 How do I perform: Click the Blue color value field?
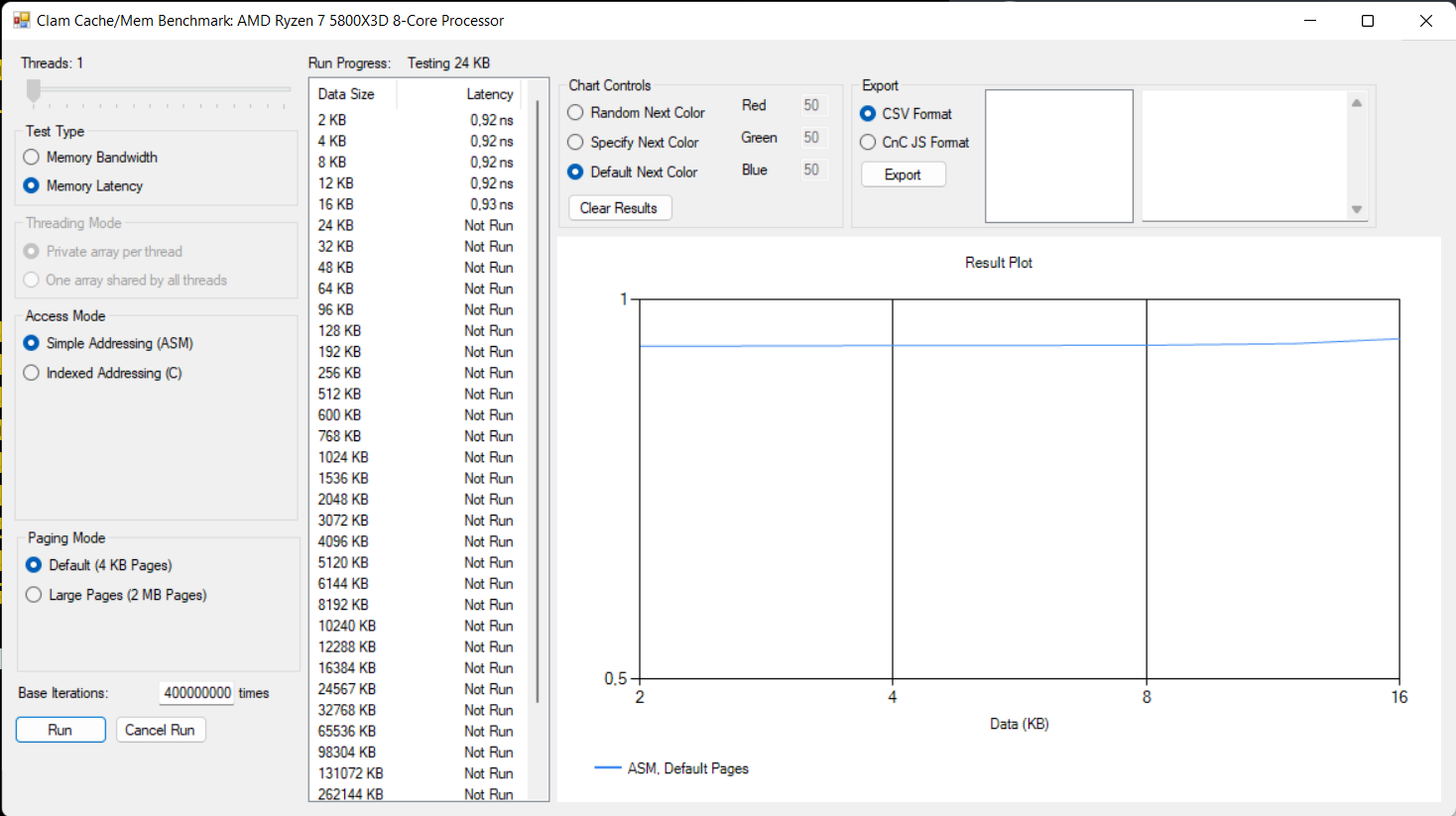[x=812, y=170]
